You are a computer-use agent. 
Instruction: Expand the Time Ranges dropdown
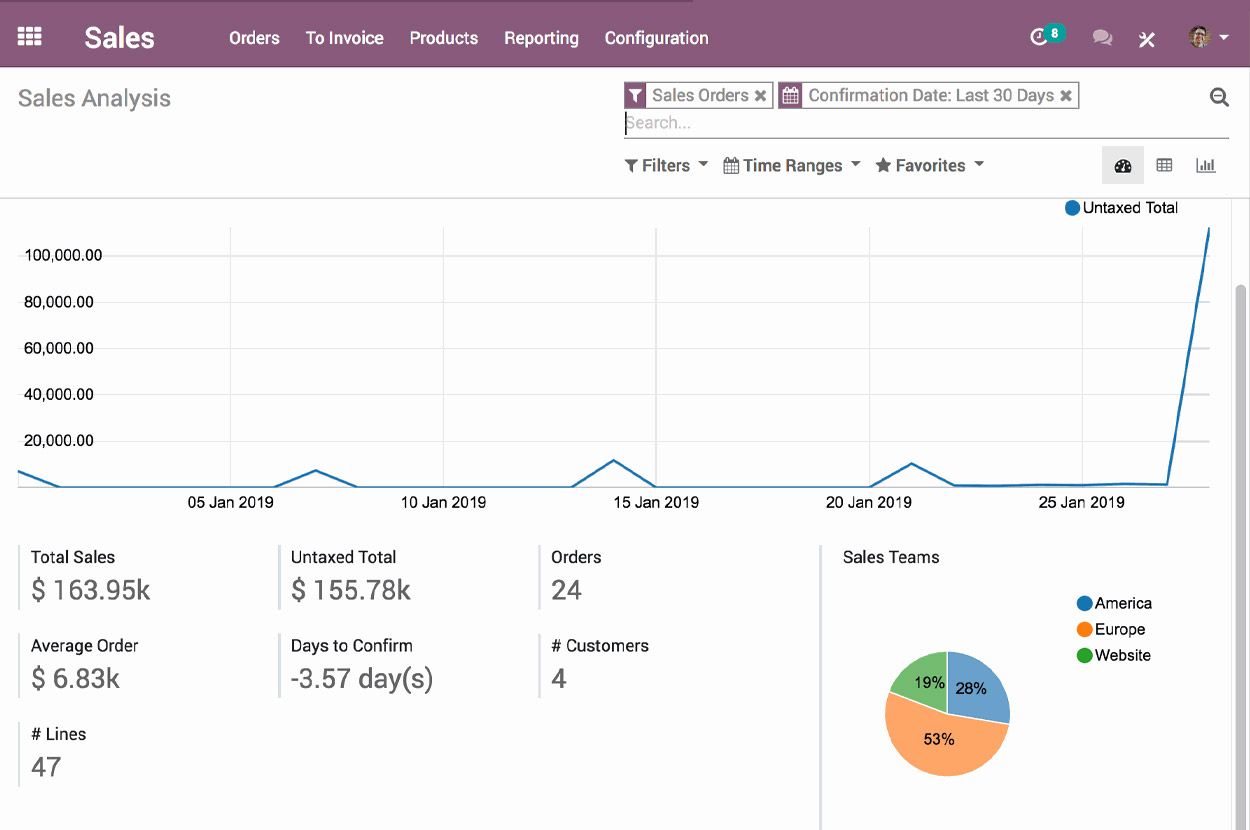[x=791, y=166]
